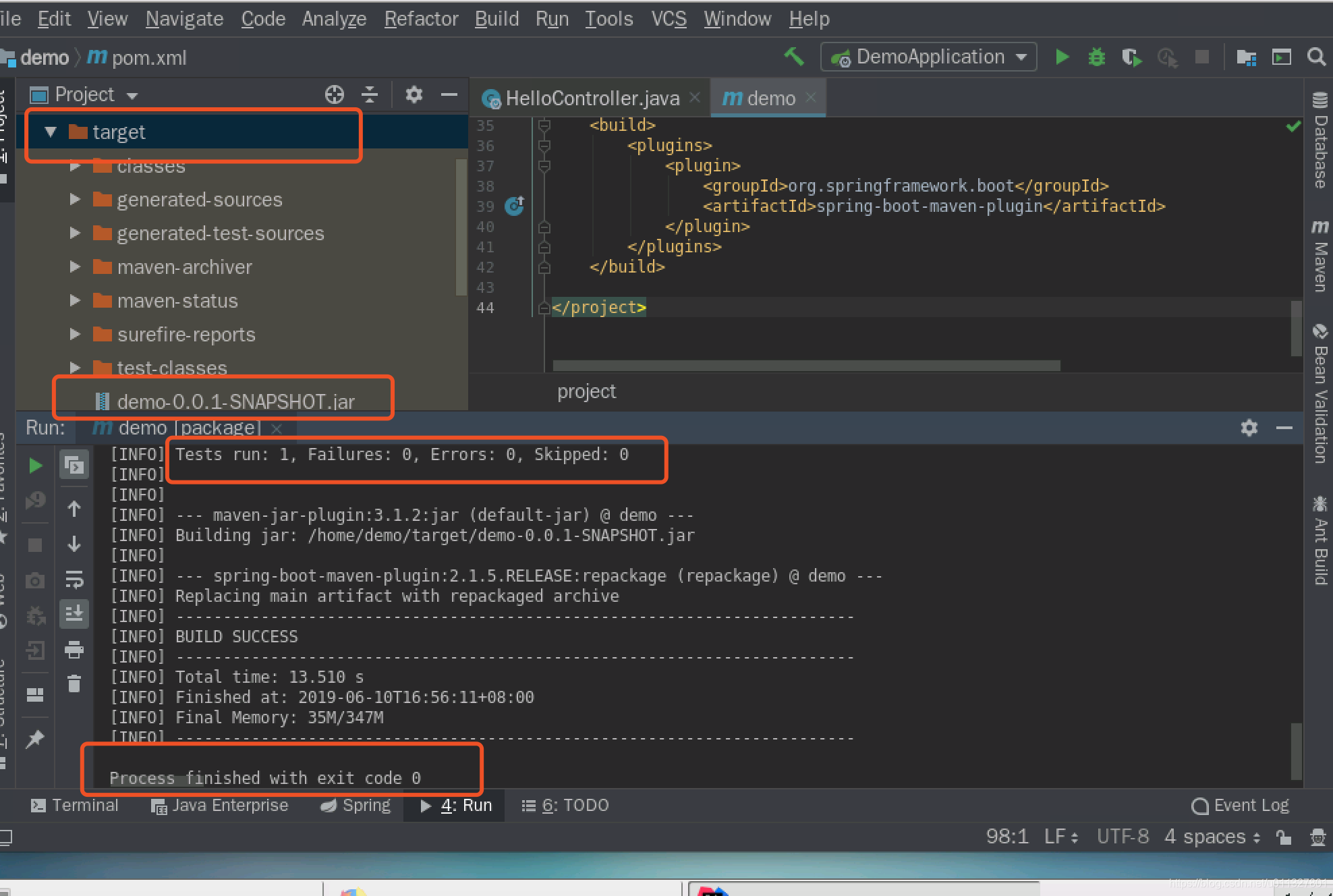Viewport: 1333px width, 896px height.
Task: Open Run panel settings gear
Action: (x=1249, y=428)
